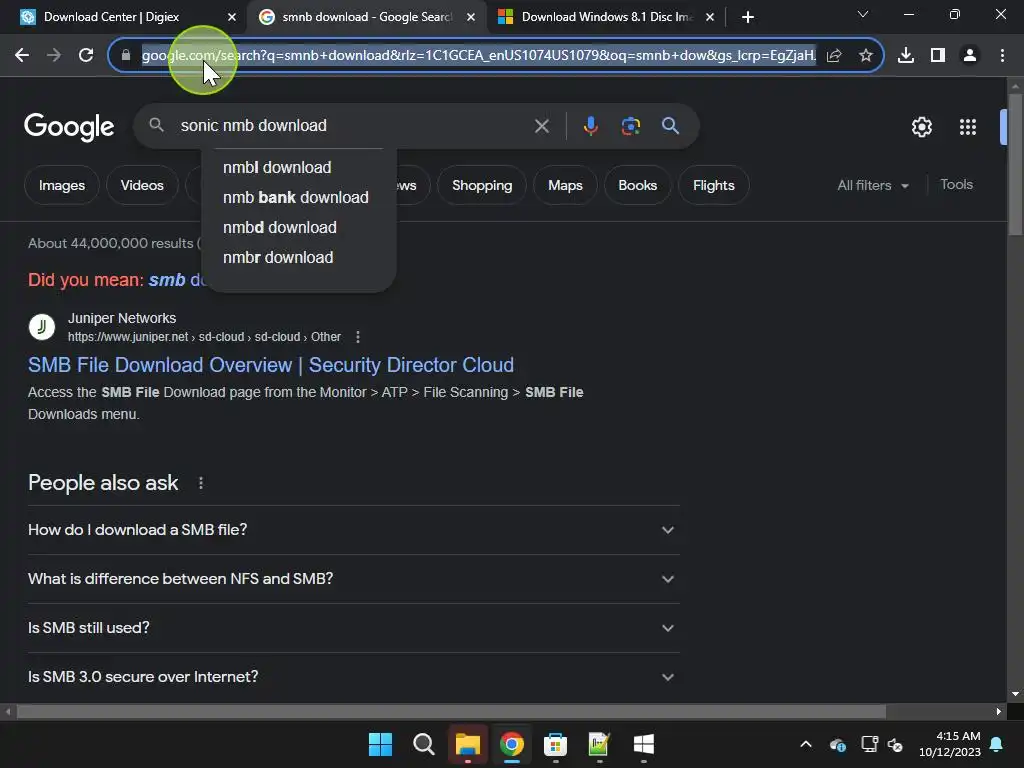Click the lock site info icon

tap(126, 56)
